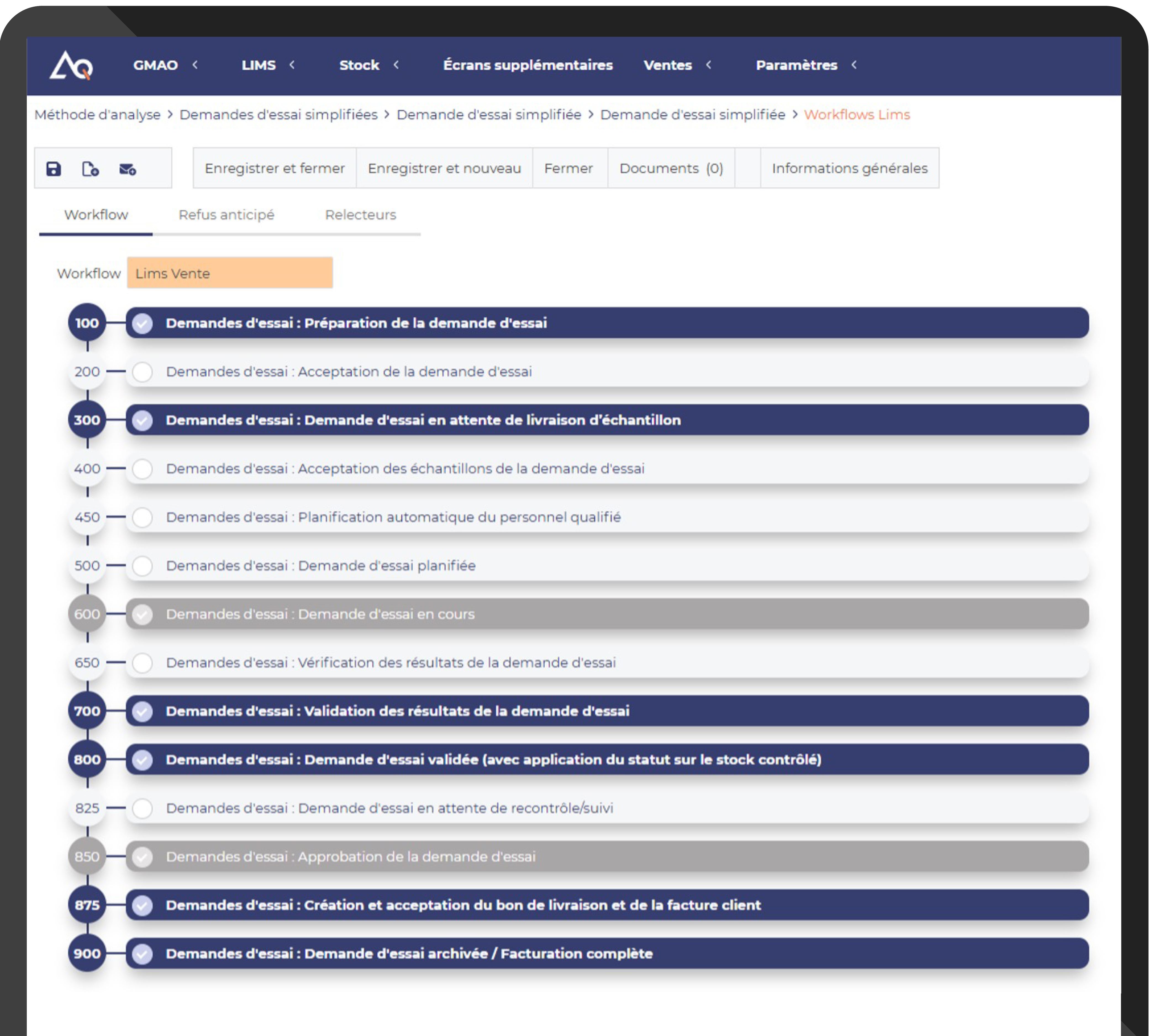1151x1036 pixels.
Task: Switch to the Refus anticipé tab
Action: coord(226,215)
